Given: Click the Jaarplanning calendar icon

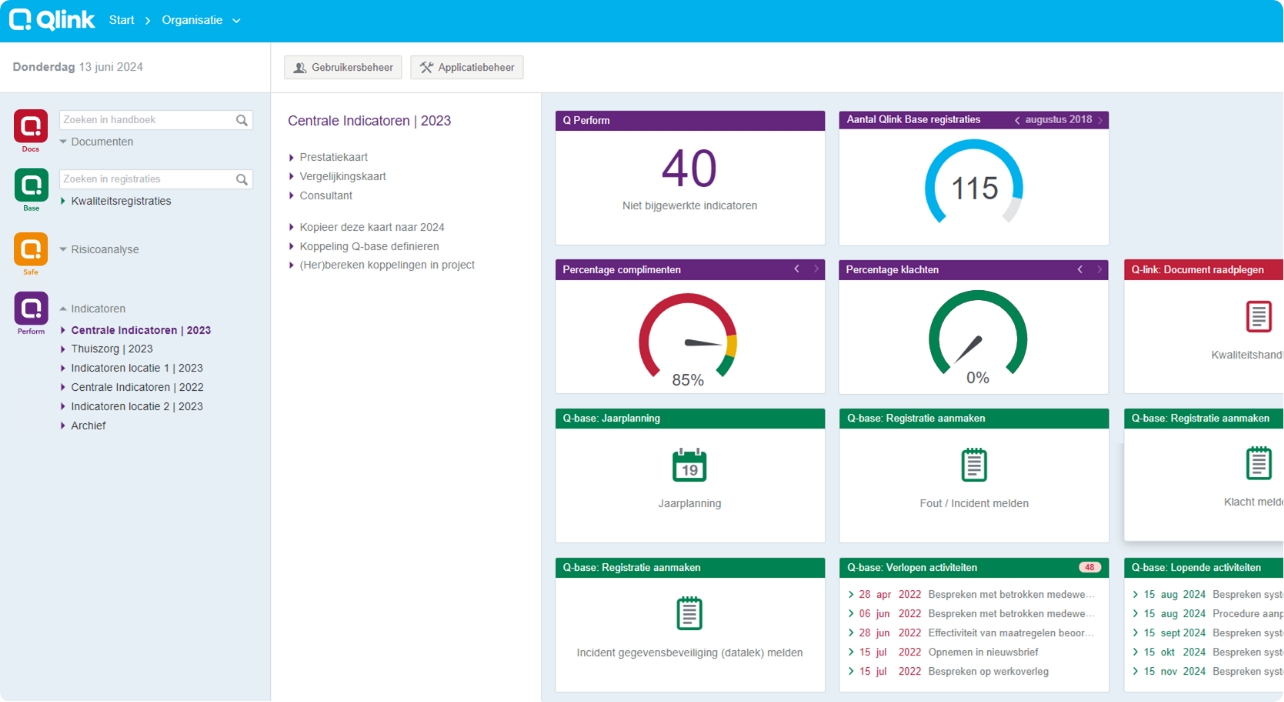Looking at the screenshot, I should 689,466.
